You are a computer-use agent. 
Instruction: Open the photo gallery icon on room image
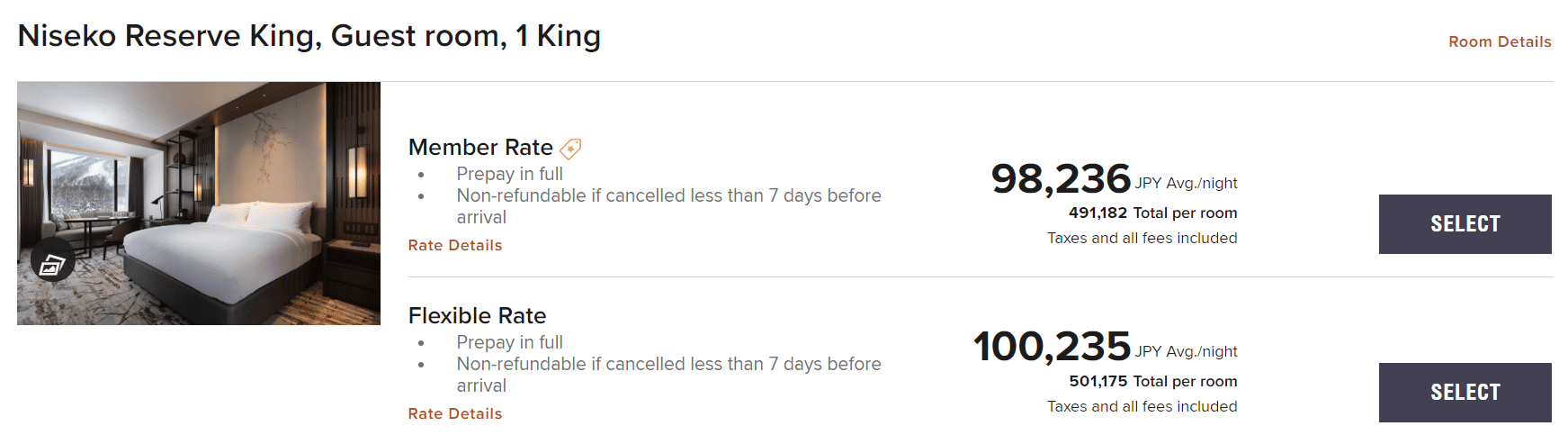tap(51, 262)
